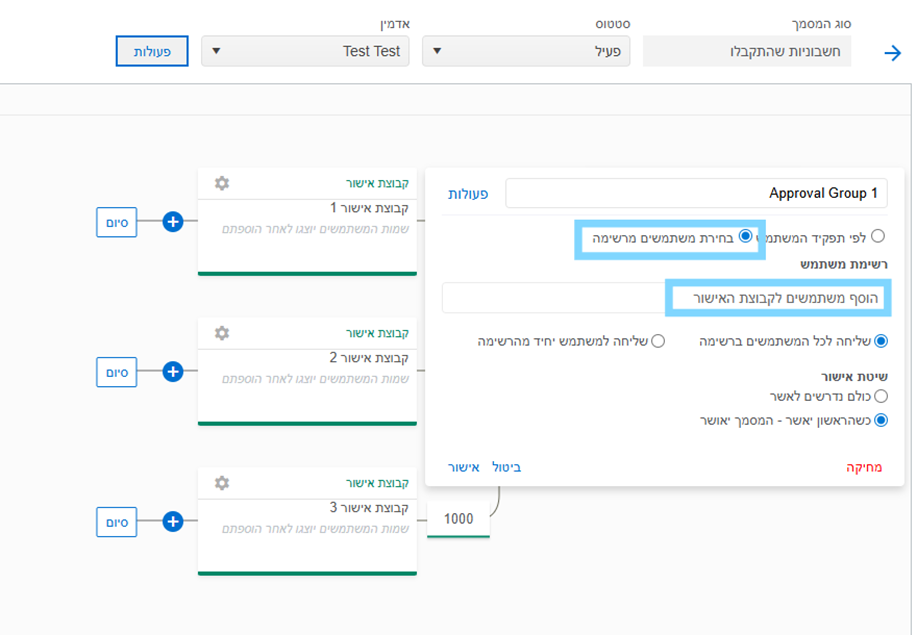This screenshot has height=635, width=917.
Task: Open the סטטוס dropdown showing פעיל
Action: pos(526,51)
